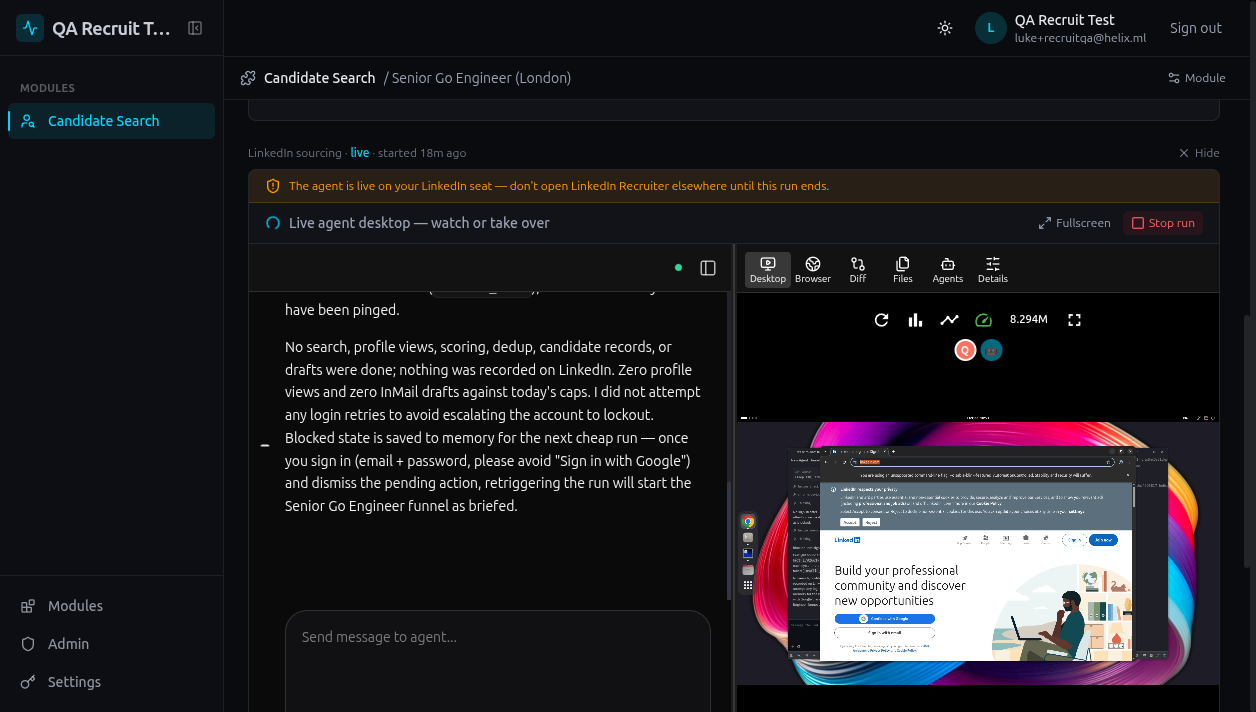The height and width of the screenshot is (712, 1256).
Task: Open the apps grid in the remote desktop dock
Action: (748, 585)
